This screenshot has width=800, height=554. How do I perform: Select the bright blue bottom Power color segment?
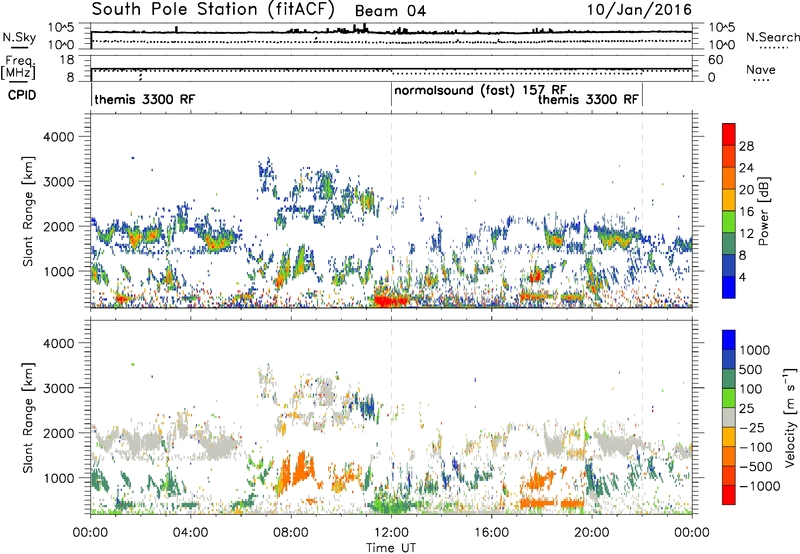[x=729, y=287]
